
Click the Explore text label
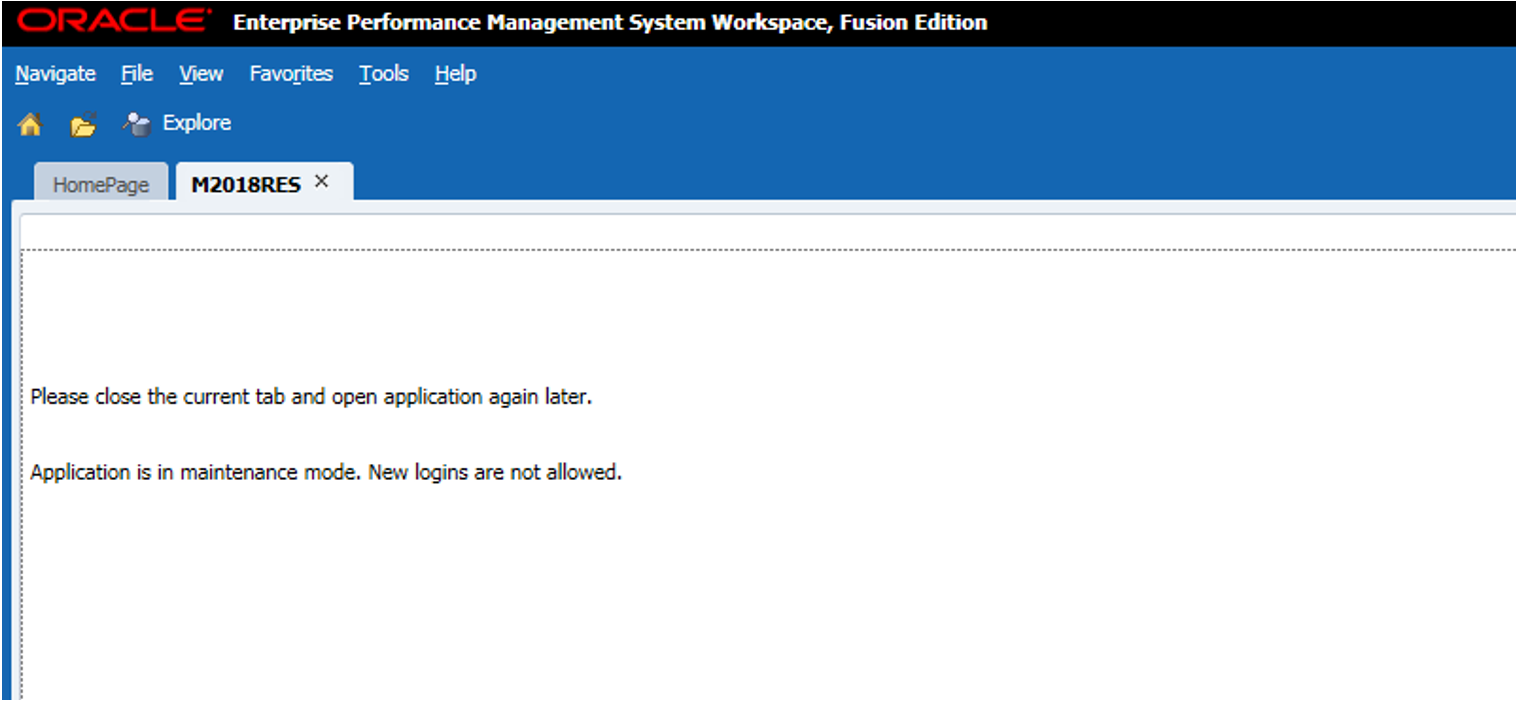[197, 123]
